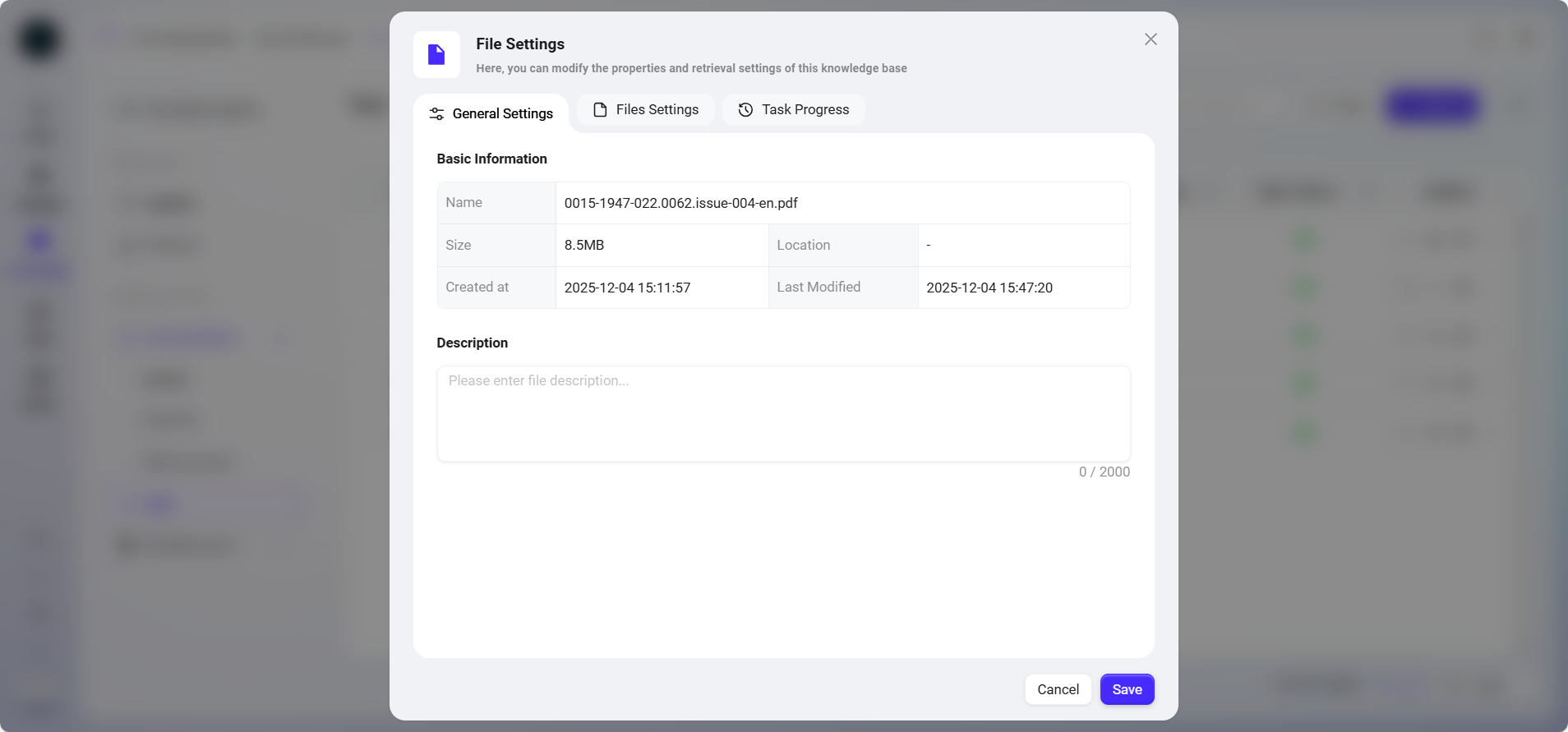Save the file settings

pos(1127,689)
